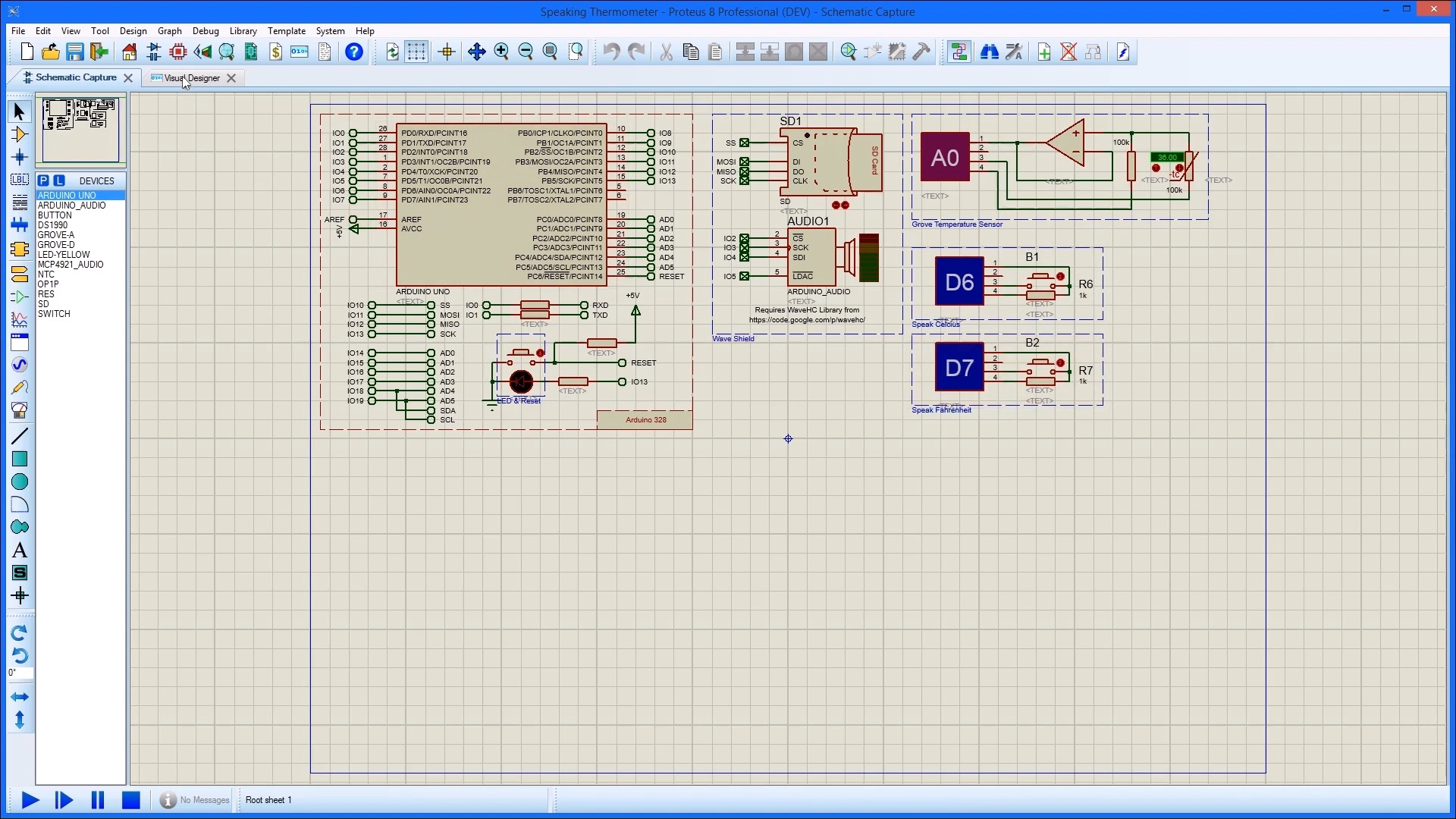
Task: Switch to the Visual Designer tab
Action: [x=192, y=77]
